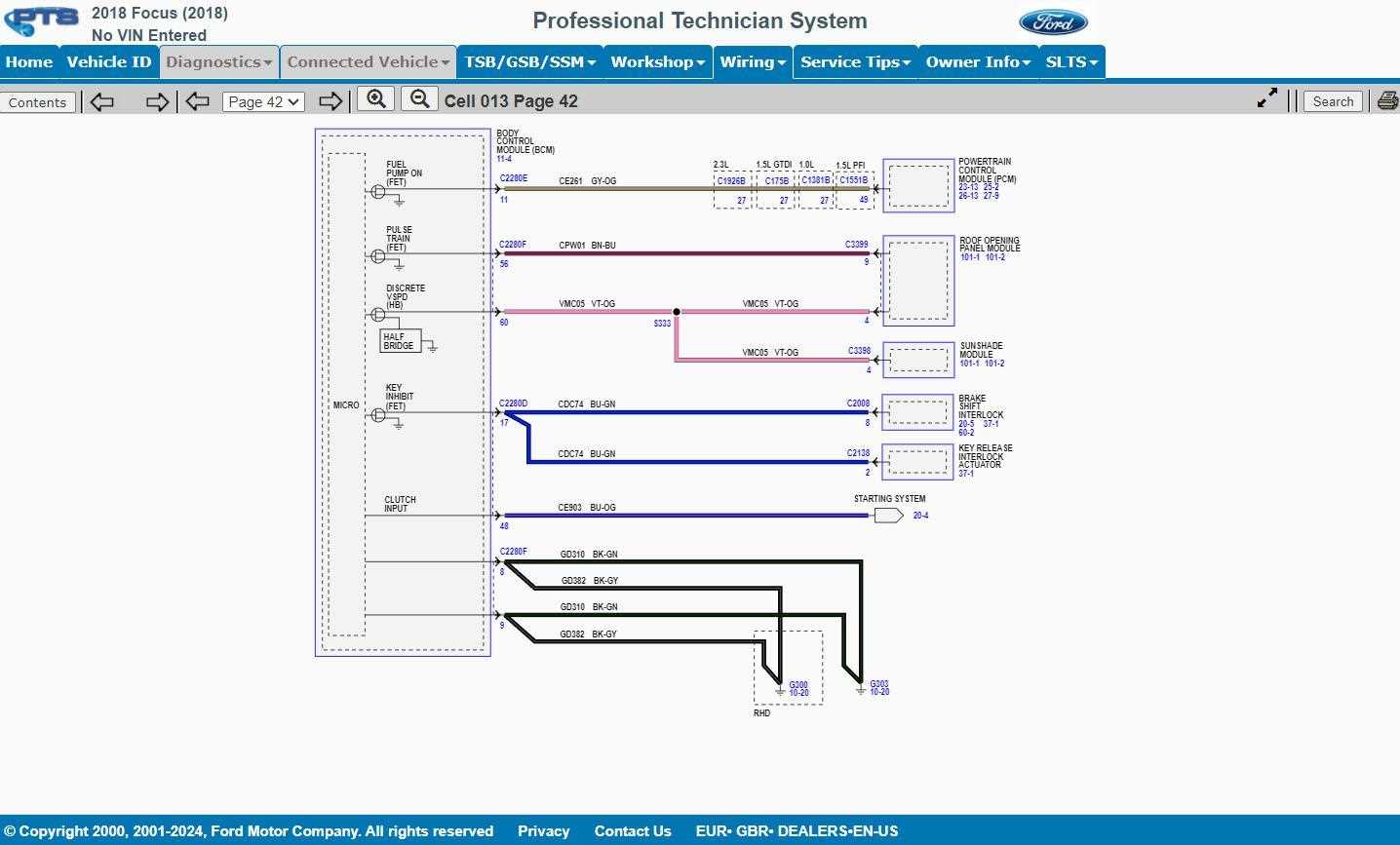Click the No VIN Entered text

pos(149,35)
